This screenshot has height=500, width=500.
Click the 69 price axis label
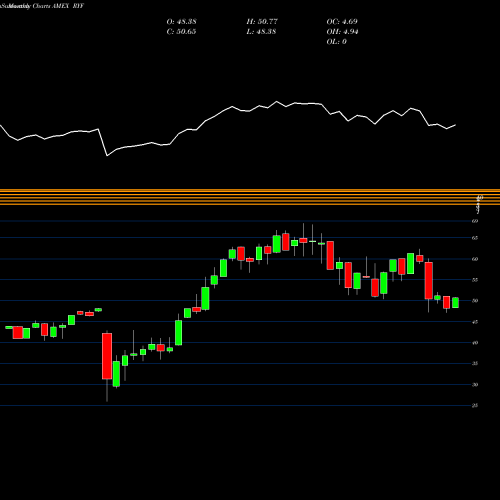(x=475, y=221)
